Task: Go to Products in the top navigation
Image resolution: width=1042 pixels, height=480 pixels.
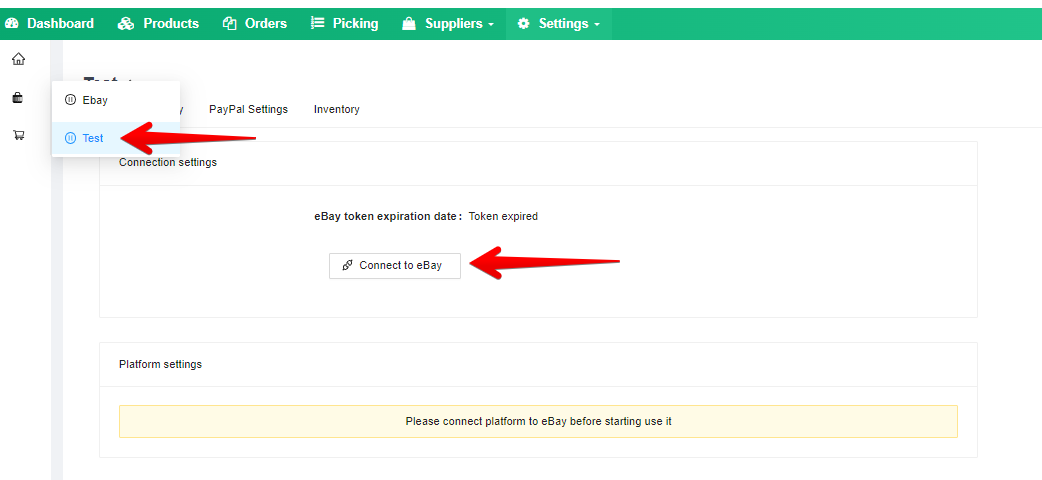Action: pyautogui.click(x=158, y=23)
